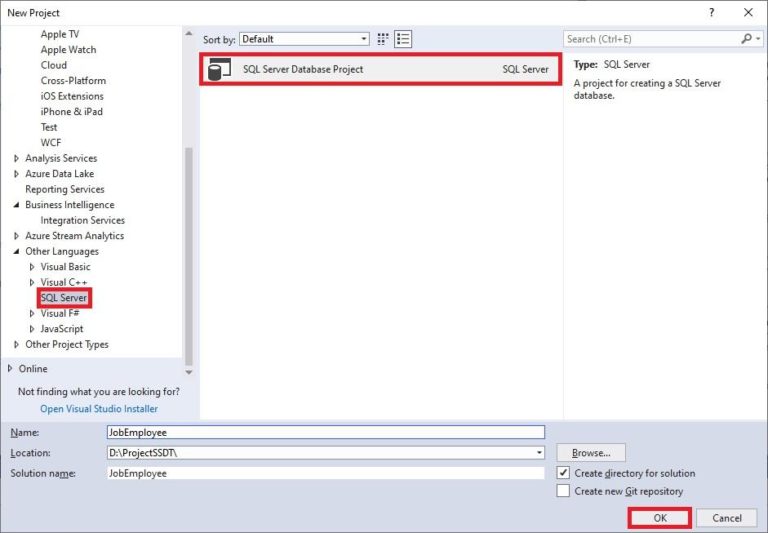Click the search magnifier icon
The height and width of the screenshot is (533, 768).
click(746, 39)
